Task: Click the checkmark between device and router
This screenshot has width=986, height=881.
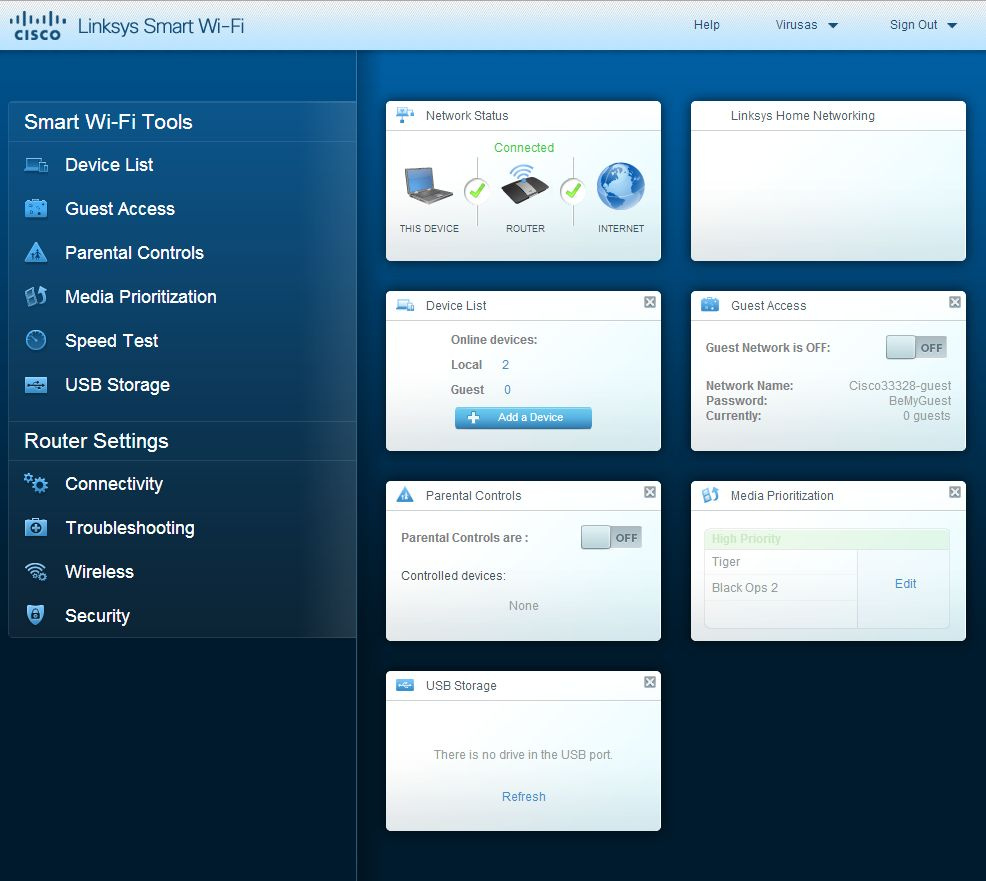Action: tap(477, 191)
